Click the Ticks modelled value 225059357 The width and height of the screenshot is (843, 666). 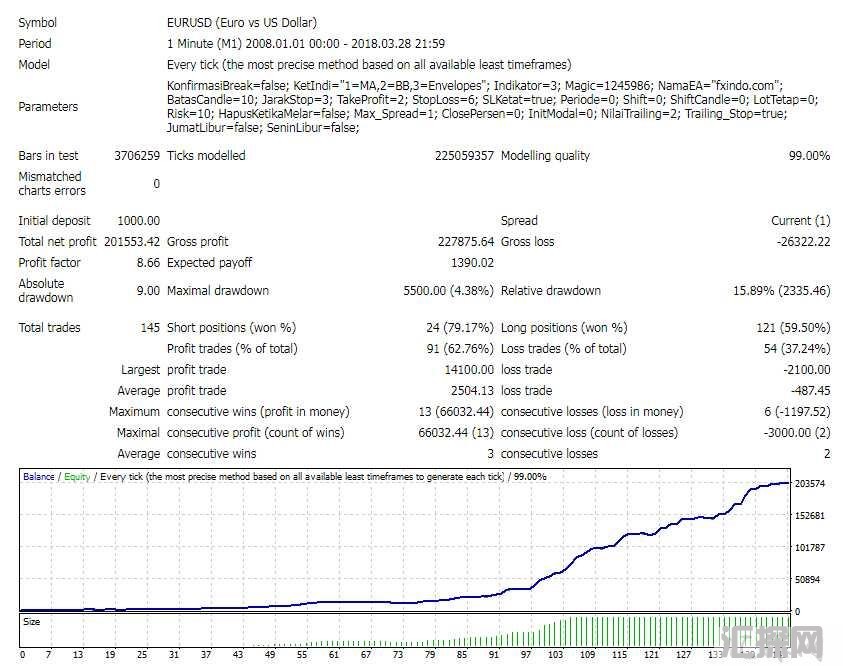pos(464,156)
